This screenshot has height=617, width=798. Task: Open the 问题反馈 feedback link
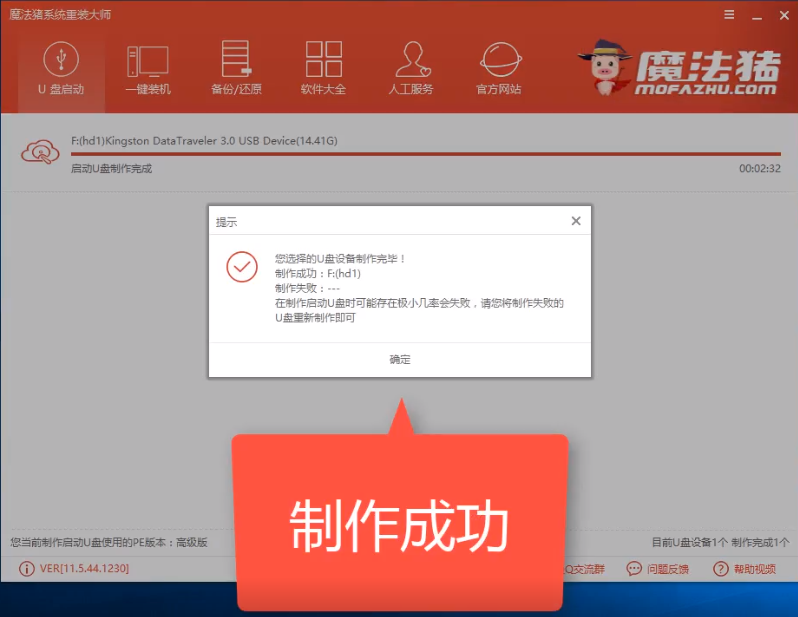click(661, 569)
